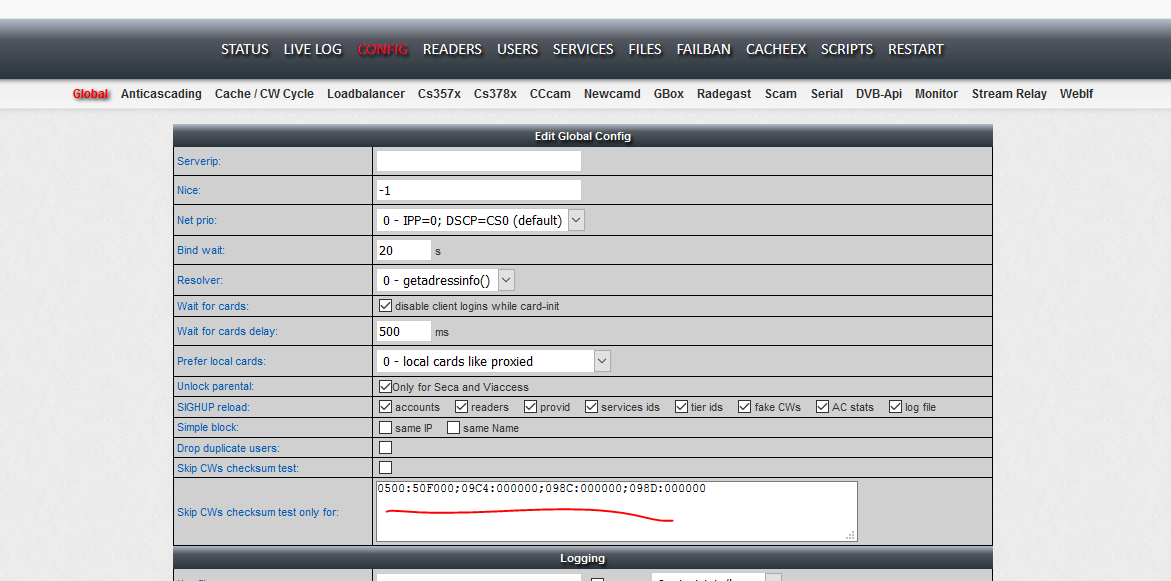Open the Stream Relay tab
1171x581 pixels.
click(x=1009, y=94)
